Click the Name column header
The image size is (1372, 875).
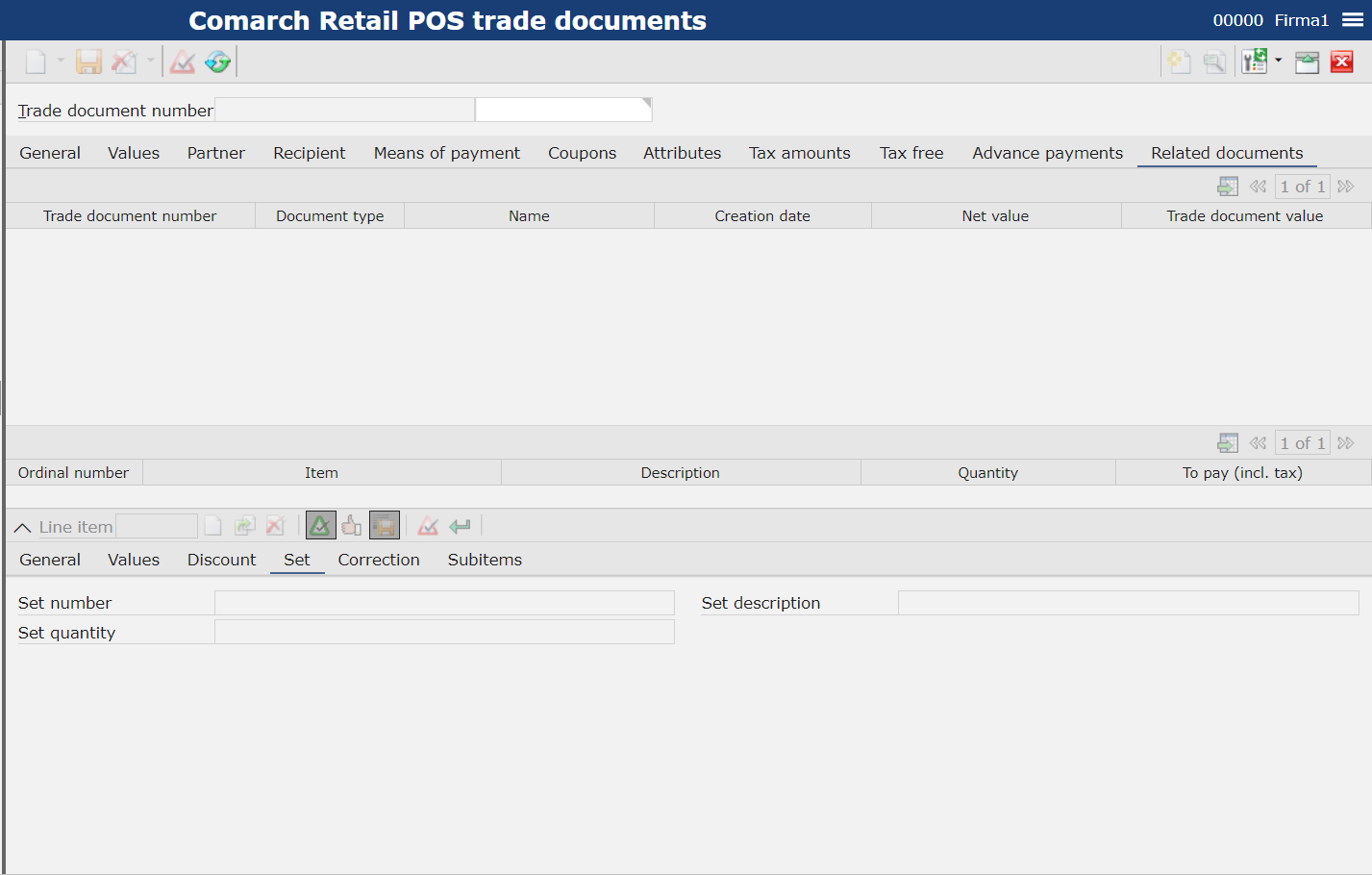[529, 215]
